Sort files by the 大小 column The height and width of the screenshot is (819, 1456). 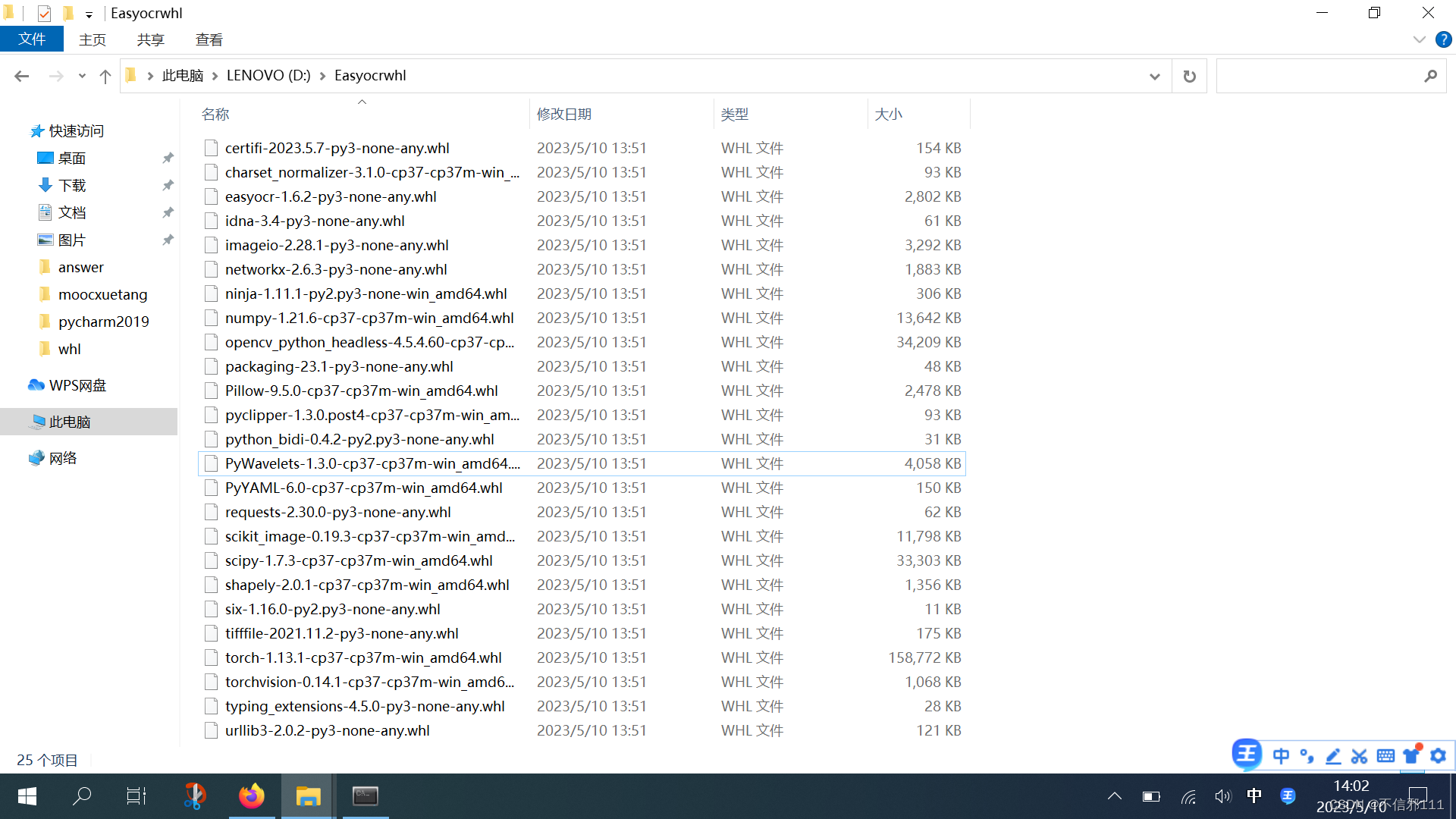click(888, 115)
